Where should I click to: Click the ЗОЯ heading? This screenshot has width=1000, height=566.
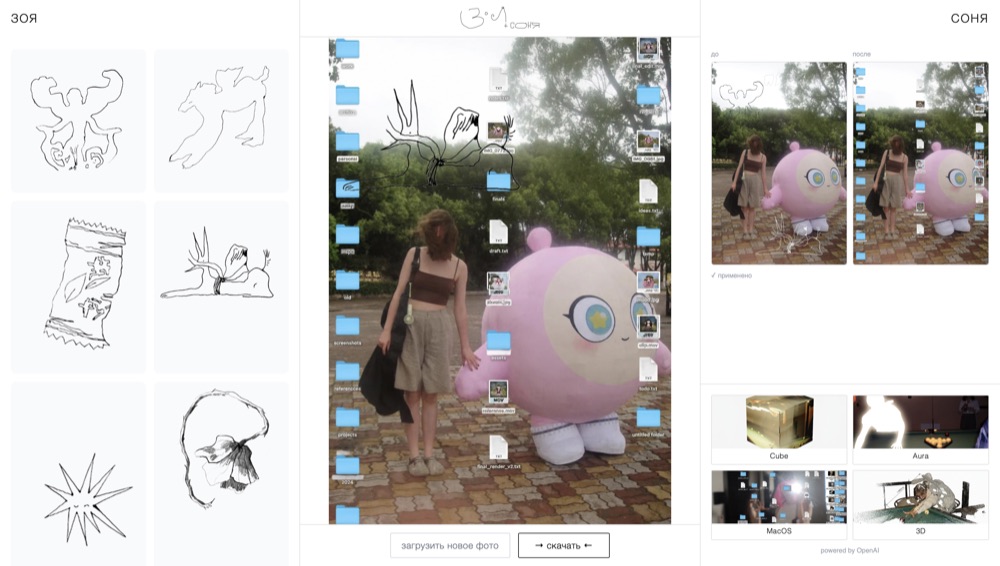pyautogui.click(x=24, y=19)
